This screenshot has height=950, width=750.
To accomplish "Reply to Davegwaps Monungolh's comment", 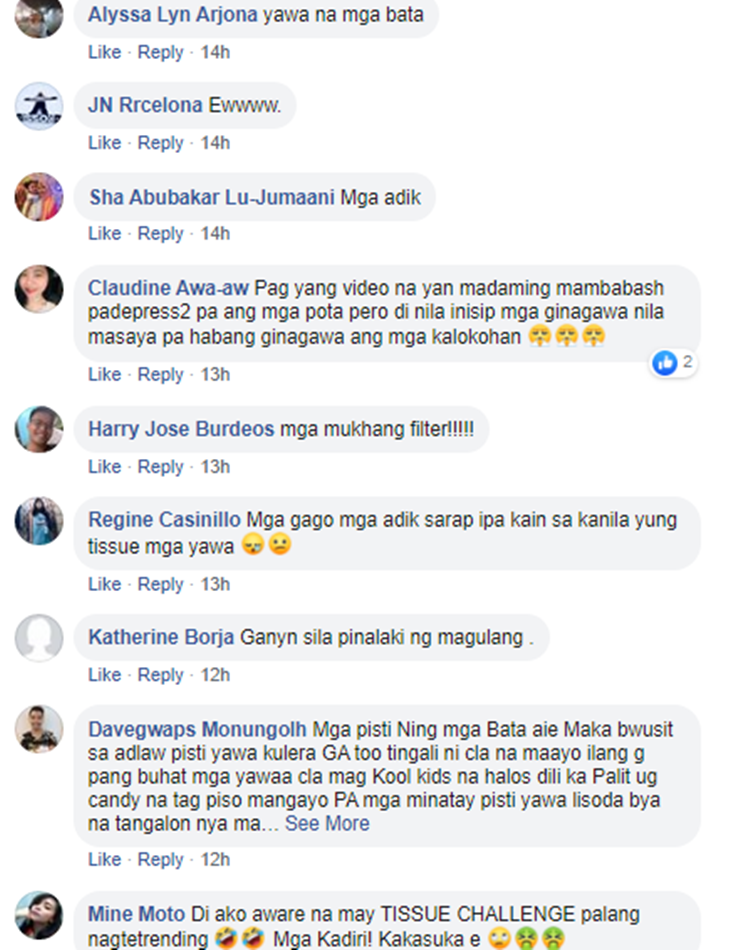I will click(x=160, y=859).
